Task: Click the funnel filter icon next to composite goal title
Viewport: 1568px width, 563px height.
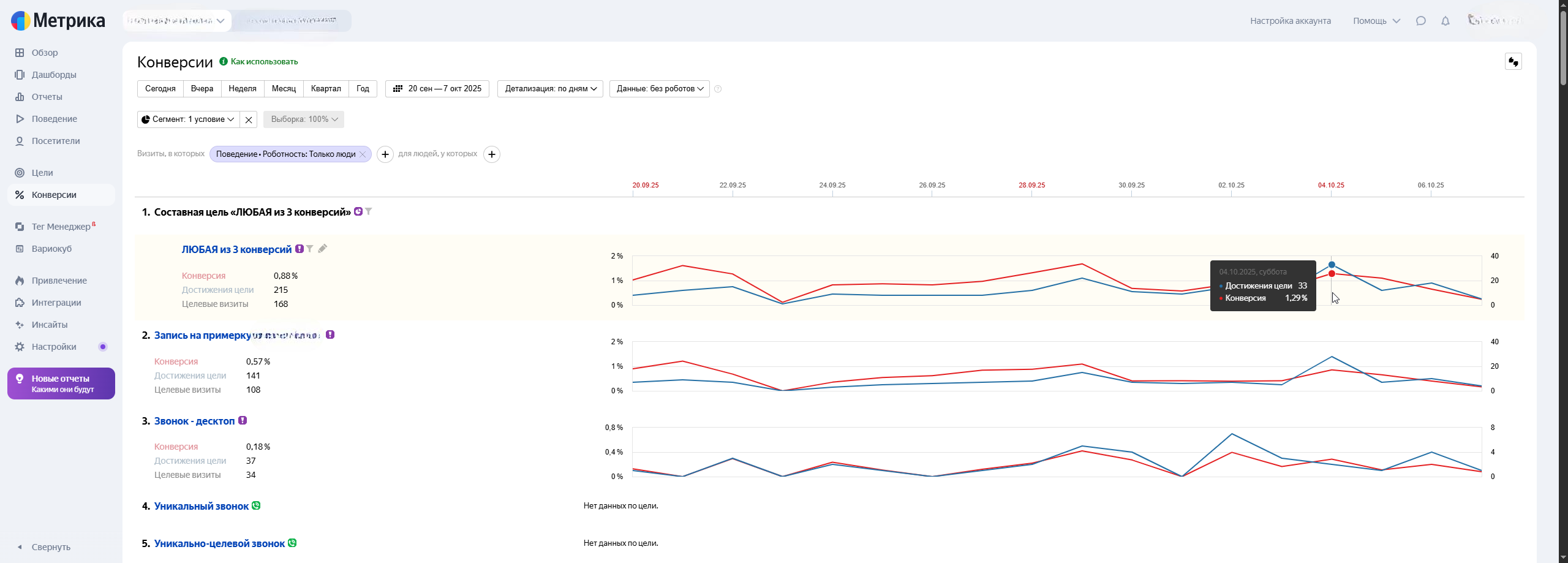Action: 369,211
